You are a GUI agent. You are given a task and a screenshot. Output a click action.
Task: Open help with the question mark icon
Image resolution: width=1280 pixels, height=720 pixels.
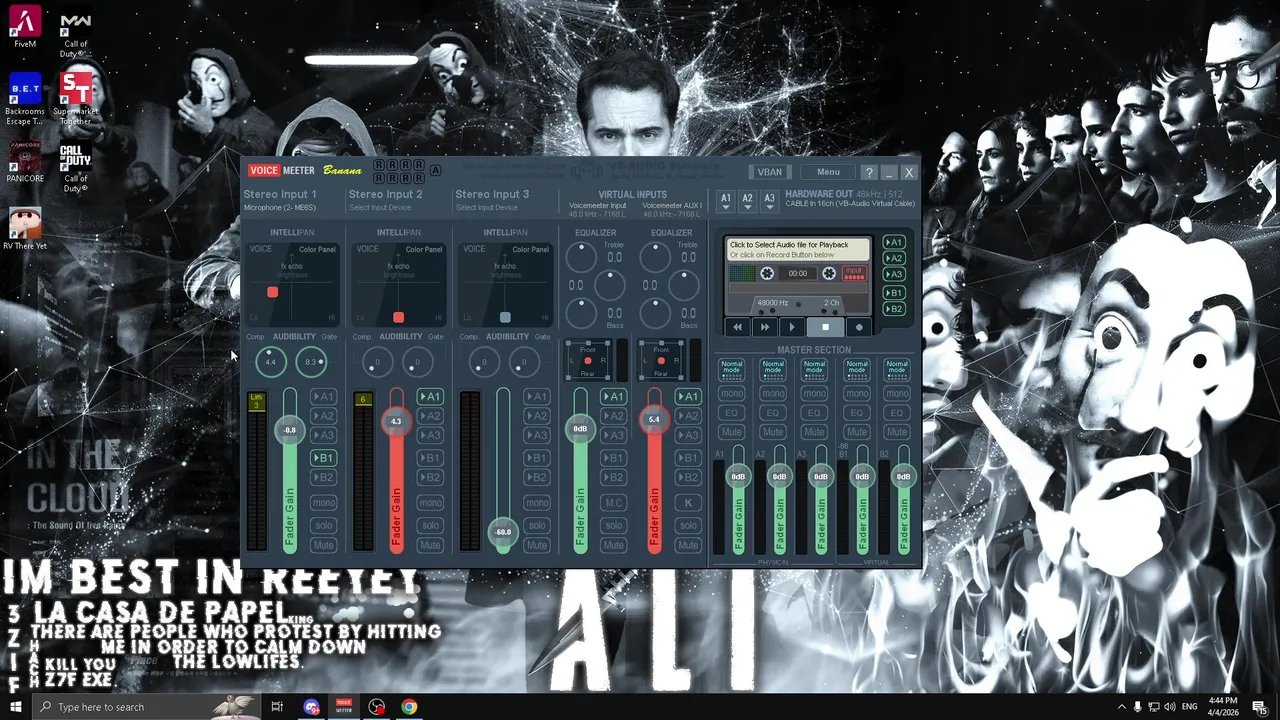pyautogui.click(x=869, y=172)
